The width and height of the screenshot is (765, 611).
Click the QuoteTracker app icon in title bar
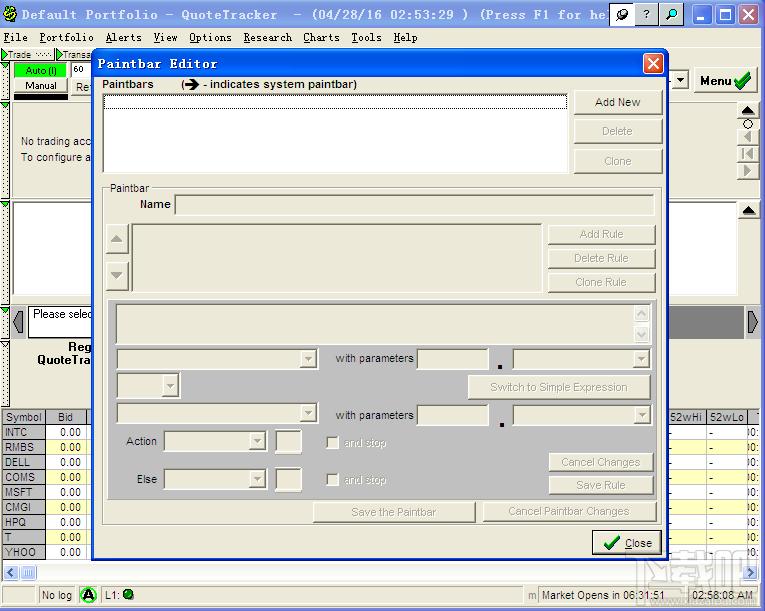tap(10, 15)
